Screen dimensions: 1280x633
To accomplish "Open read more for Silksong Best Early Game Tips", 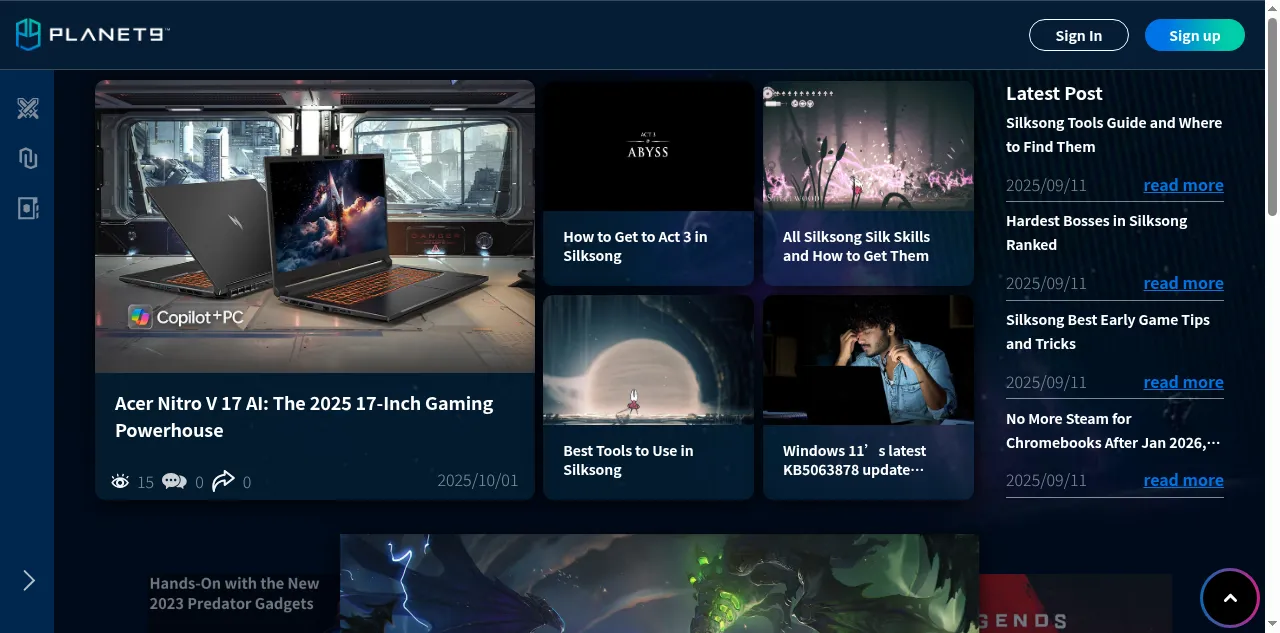I will tap(1183, 382).
